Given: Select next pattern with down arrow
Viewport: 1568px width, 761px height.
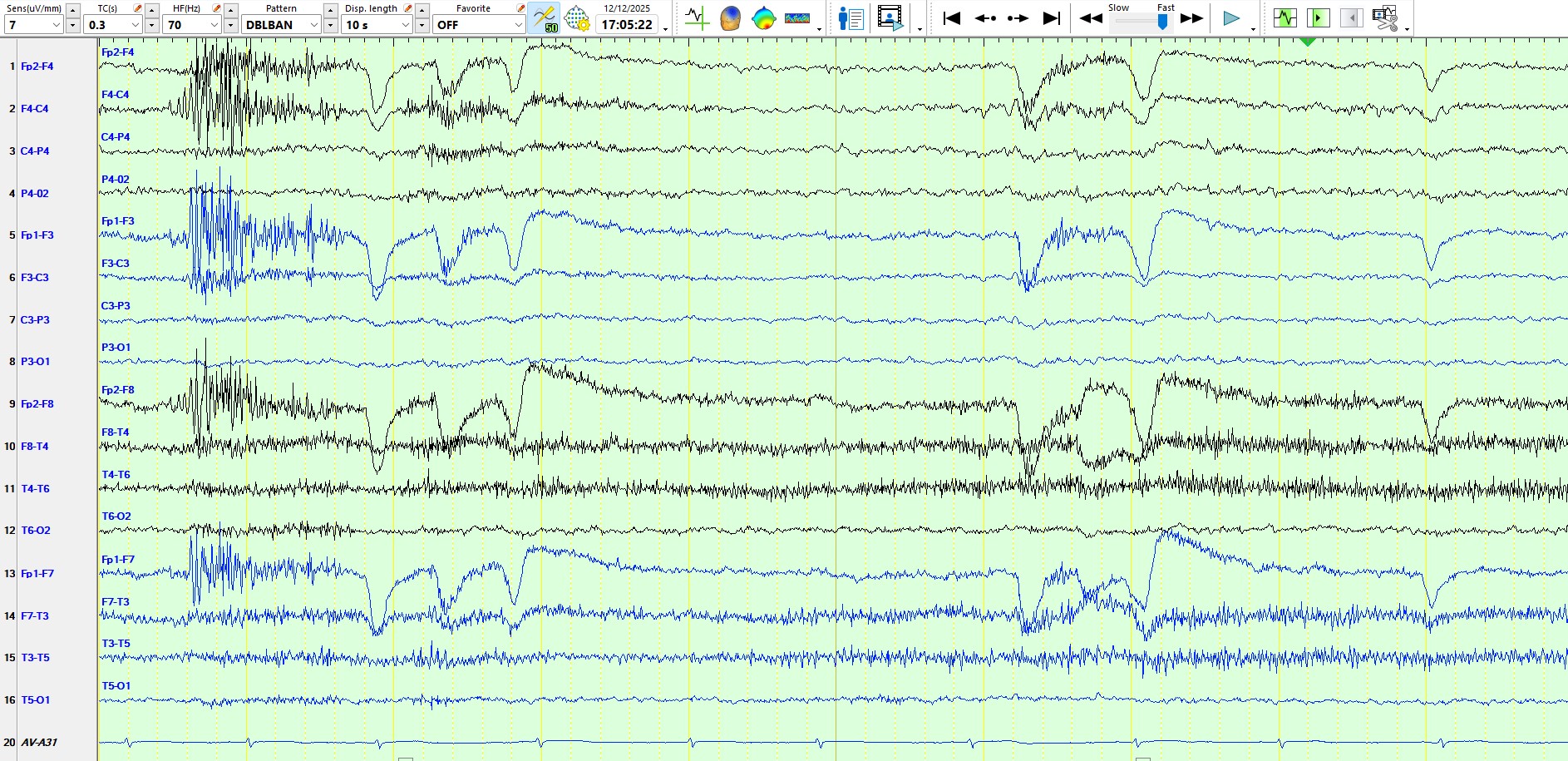Looking at the screenshot, I should click(331, 25).
